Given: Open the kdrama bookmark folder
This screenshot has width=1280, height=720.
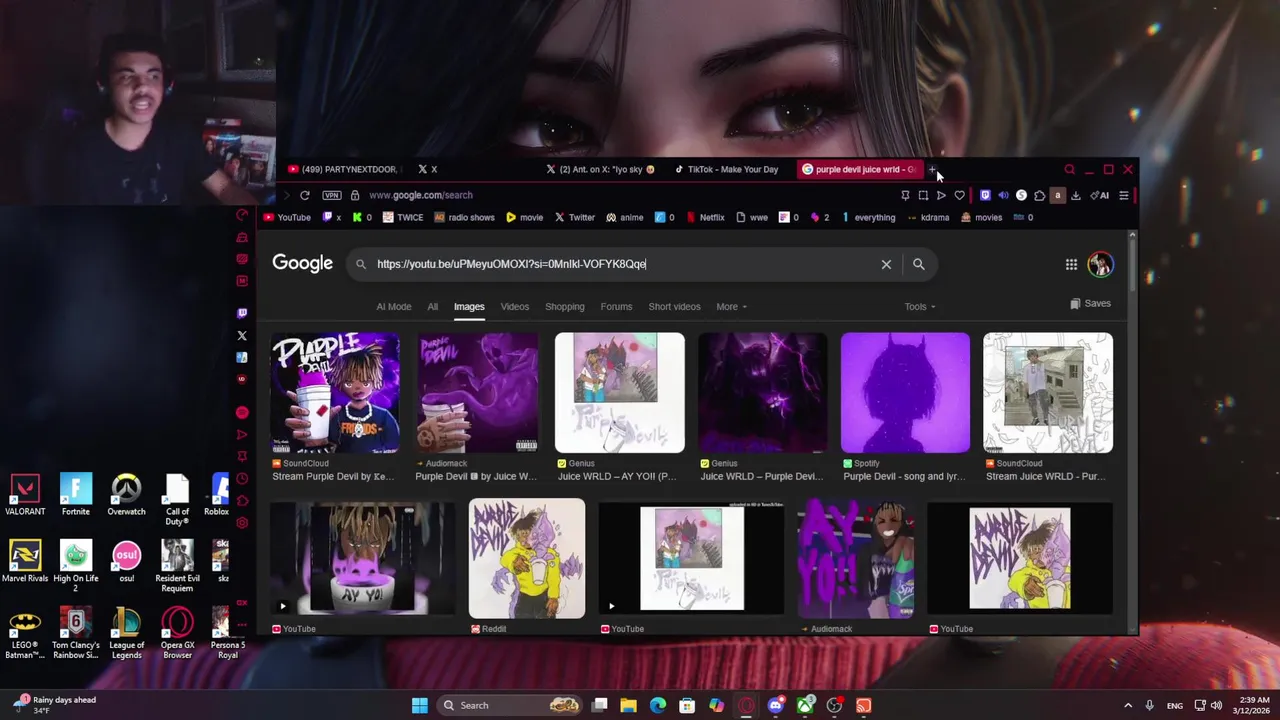Looking at the screenshot, I should coord(927,217).
